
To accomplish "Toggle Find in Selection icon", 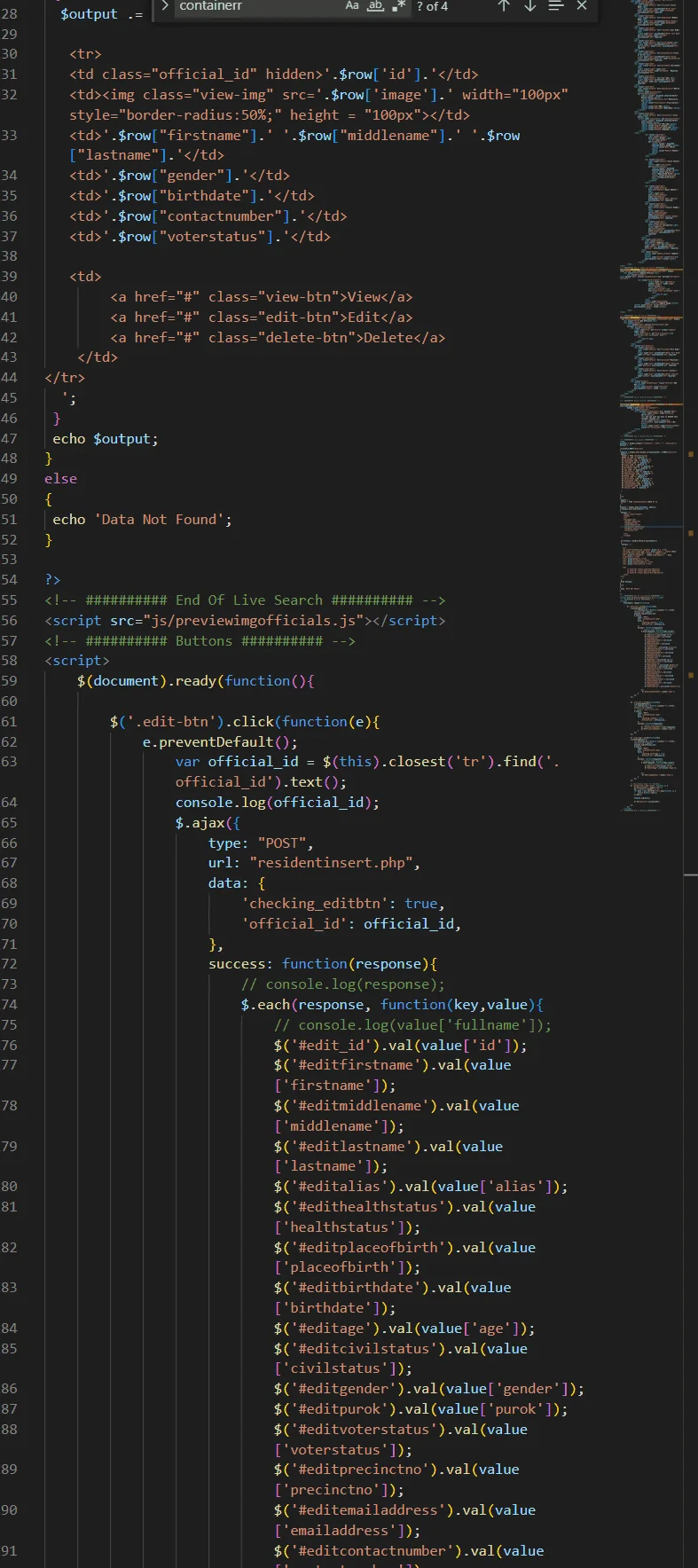I will pyautogui.click(x=555, y=6).
